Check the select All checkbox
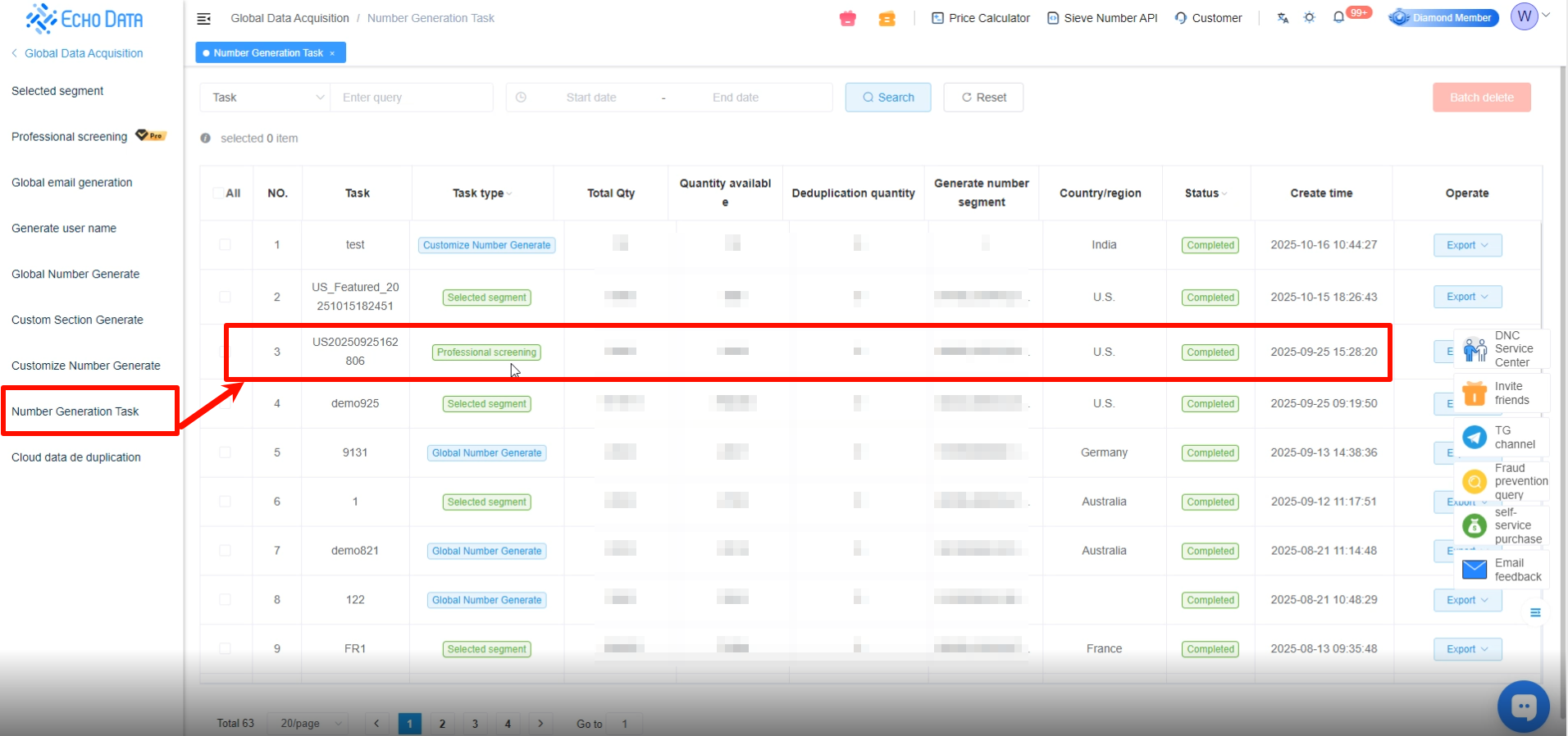Viewport: 1568px width, 736px height. [x=218, y=193]
